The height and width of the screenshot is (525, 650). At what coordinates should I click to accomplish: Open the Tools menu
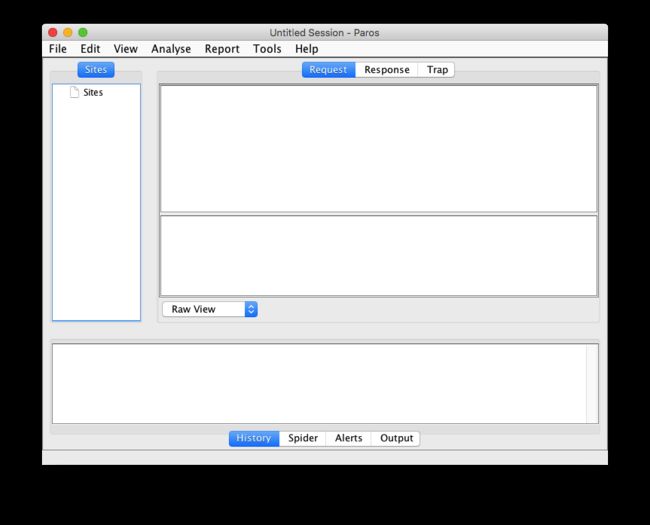click(x=267, y=49)
